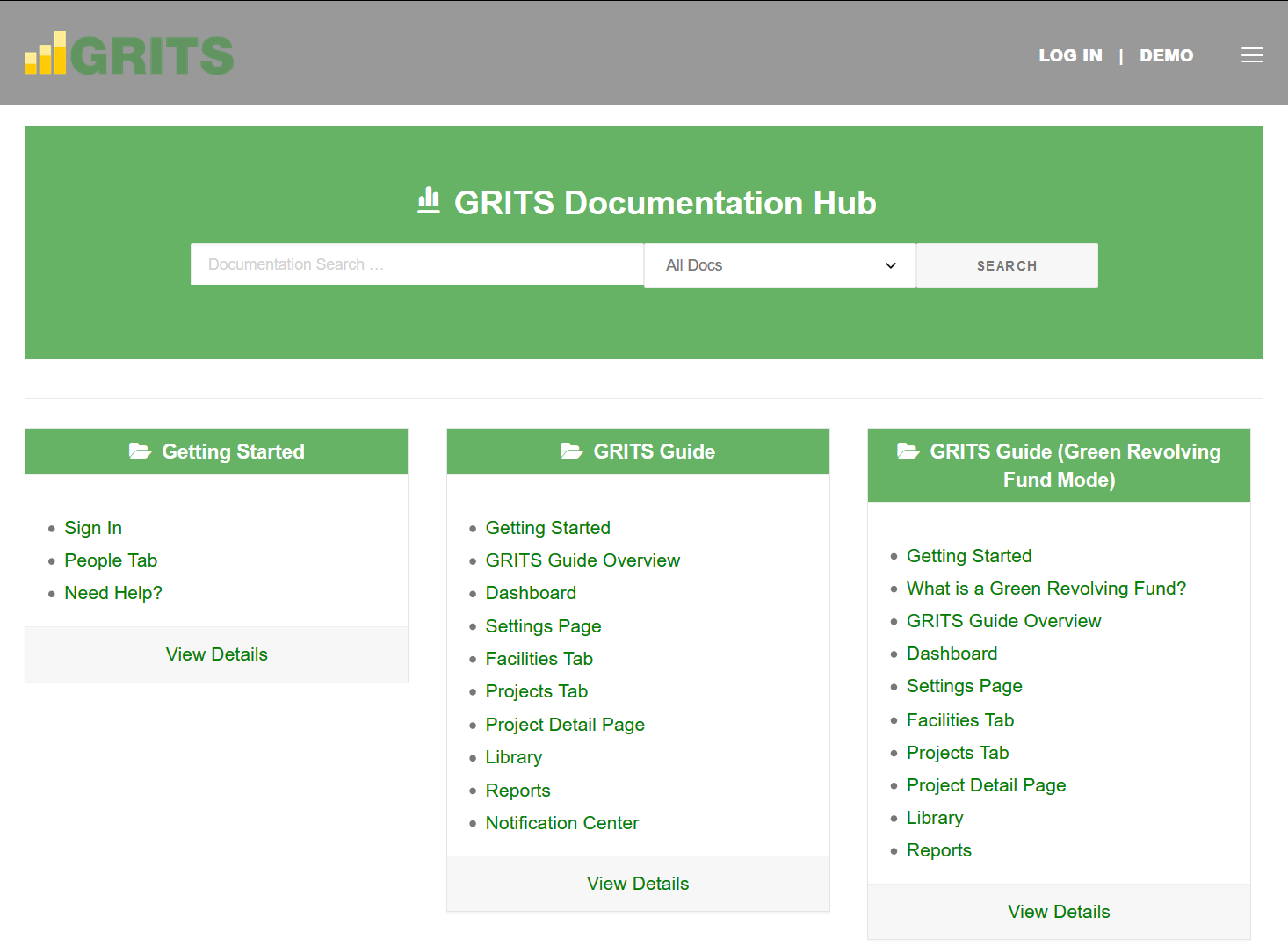The image size is (1288, 946).
Task: Focus the Documentation Search input field
Action: (417, 264)
